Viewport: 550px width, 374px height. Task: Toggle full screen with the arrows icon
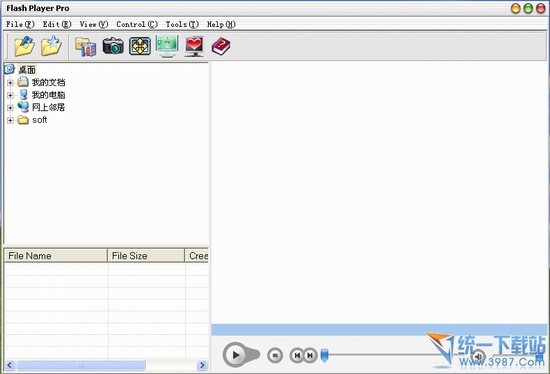(x=140, y=46)
